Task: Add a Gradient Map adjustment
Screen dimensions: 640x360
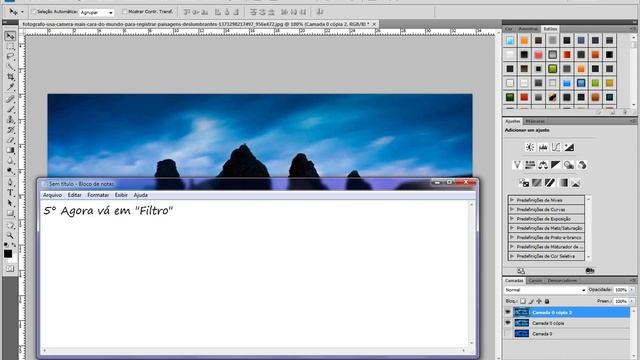Action: [x=563, y=183]
